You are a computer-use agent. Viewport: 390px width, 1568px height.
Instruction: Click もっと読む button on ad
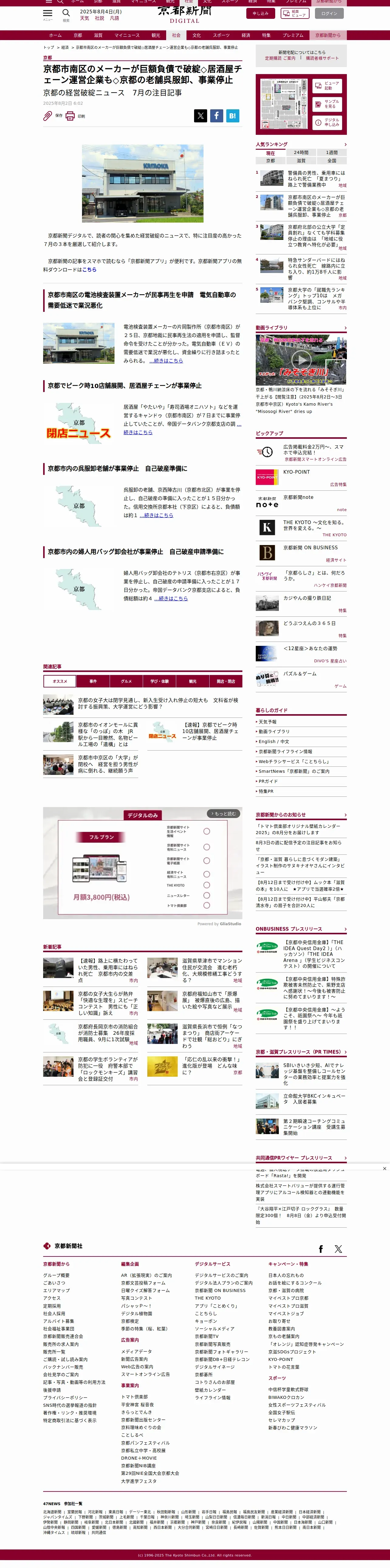click(224, 814)
